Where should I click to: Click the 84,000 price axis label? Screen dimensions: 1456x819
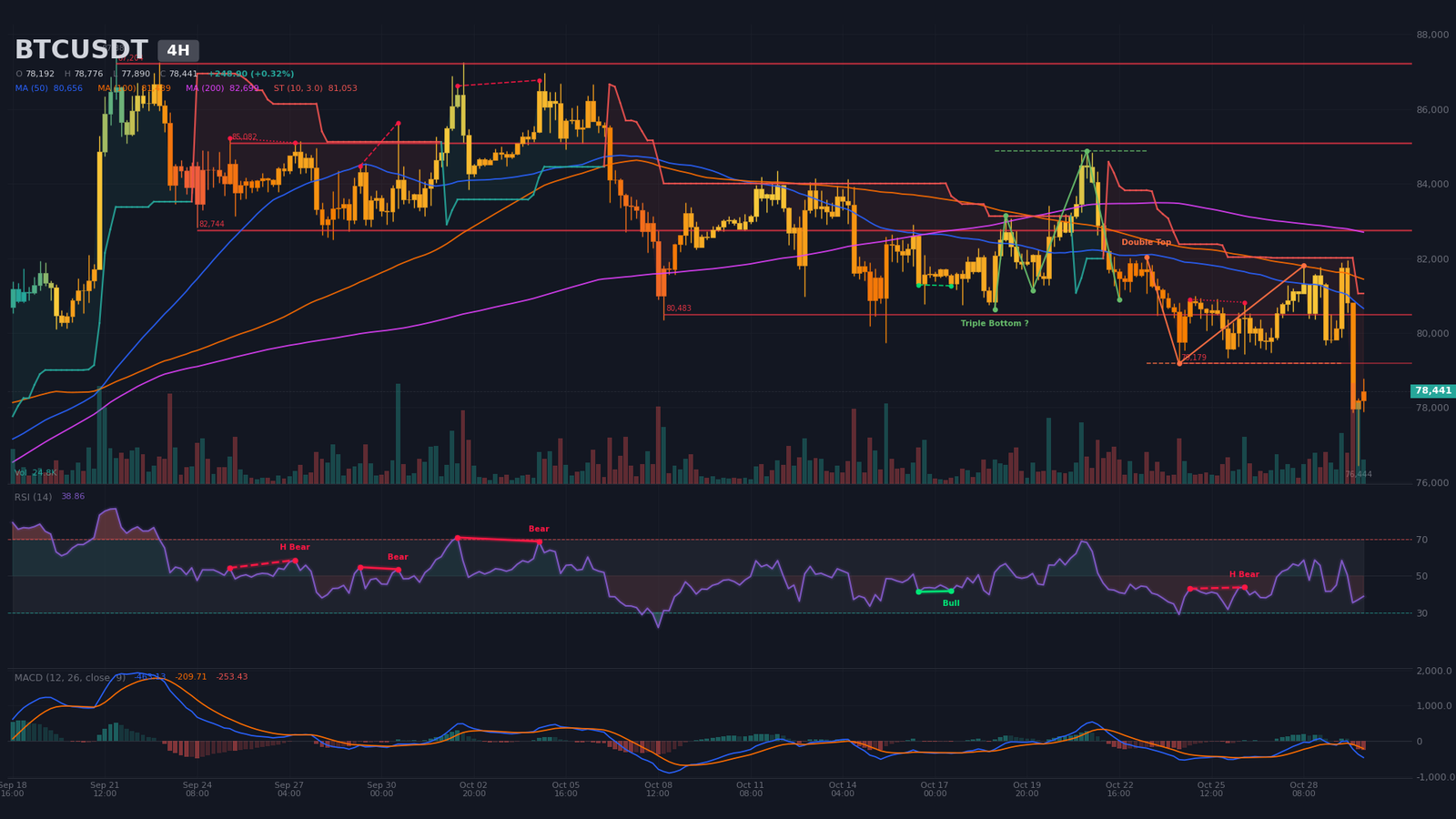[x=1432, y=184]
